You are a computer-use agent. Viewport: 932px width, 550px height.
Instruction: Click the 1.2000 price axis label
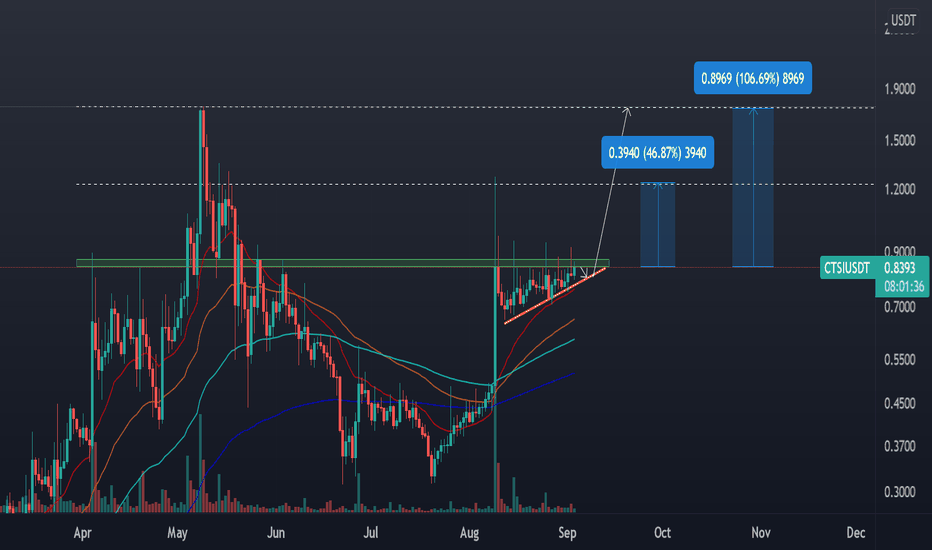coord(899,190)
